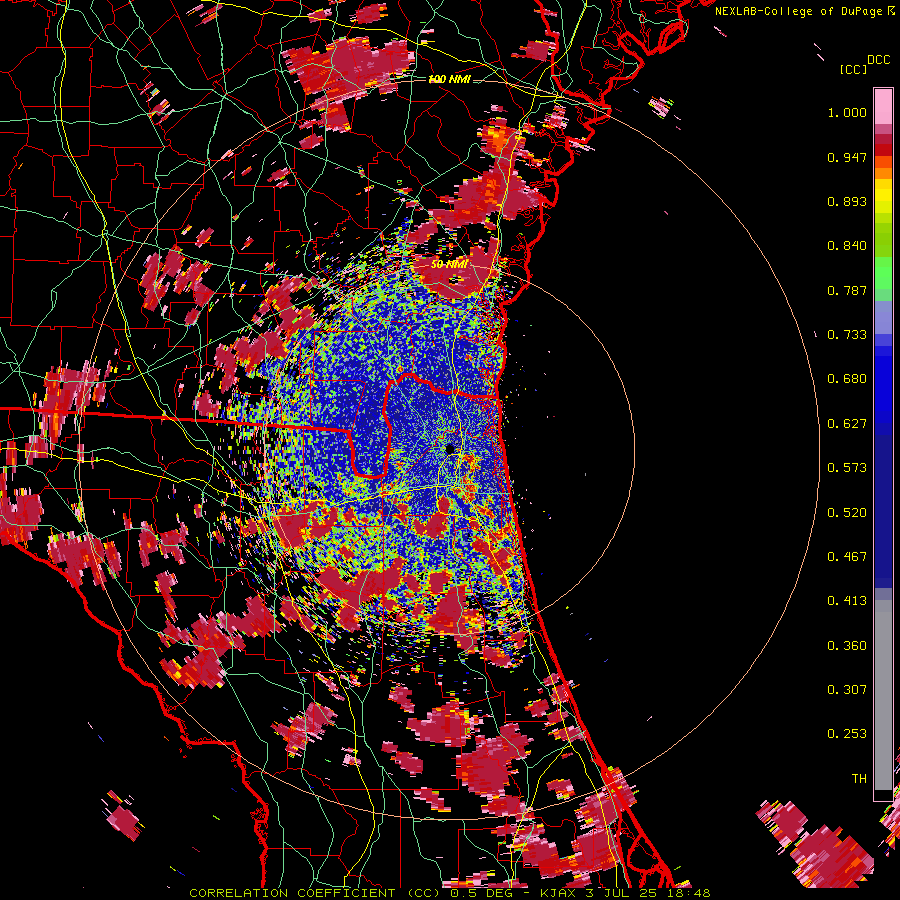This screenshot has width=900, height=900.
Task: Click the TH threshold label
Action: (859, 779)
